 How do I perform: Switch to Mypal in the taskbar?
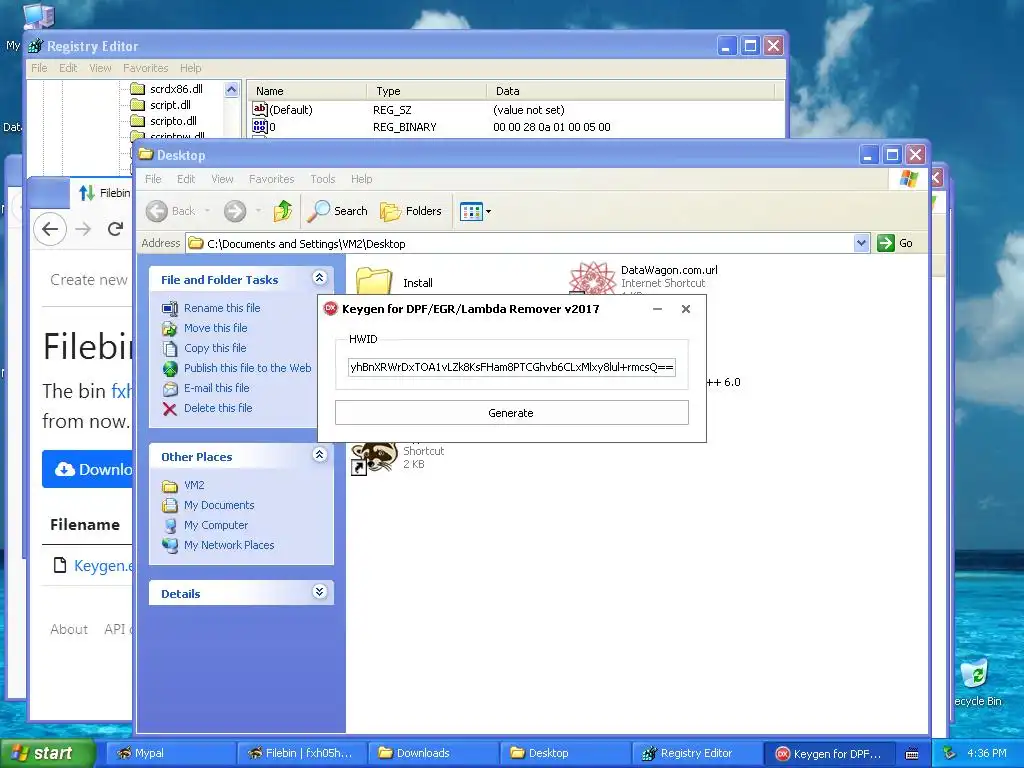(x=170, y=753)
